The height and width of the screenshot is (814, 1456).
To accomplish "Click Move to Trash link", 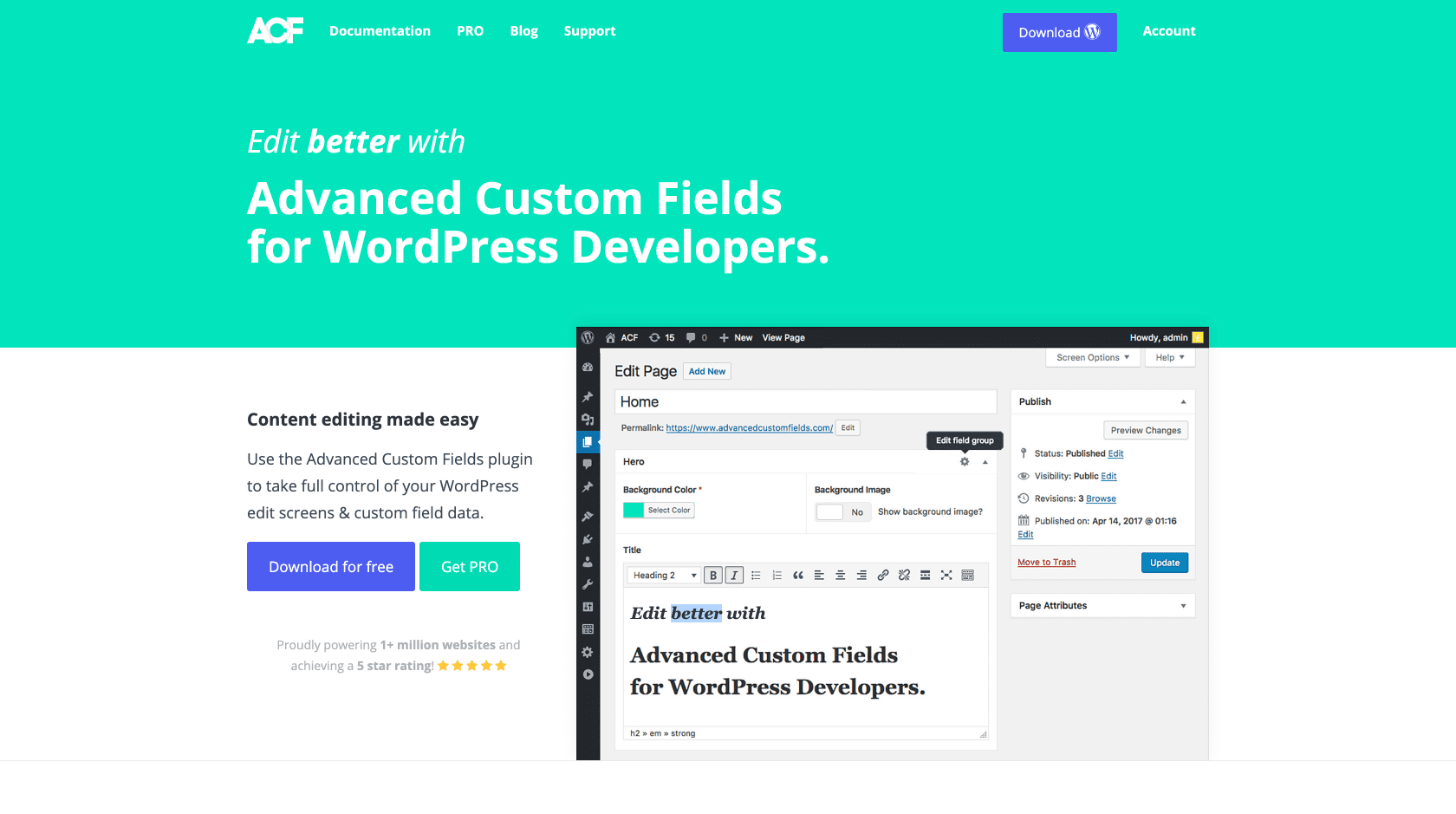I will coord(1047,563).
